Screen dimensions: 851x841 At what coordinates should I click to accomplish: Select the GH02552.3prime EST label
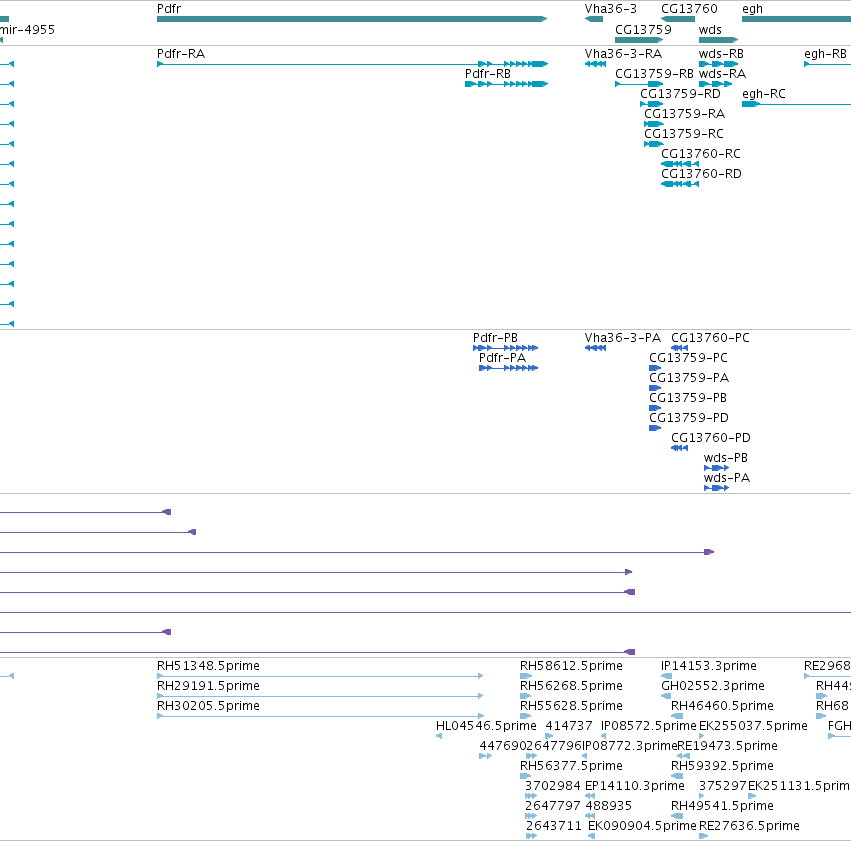tap(713, 686)
